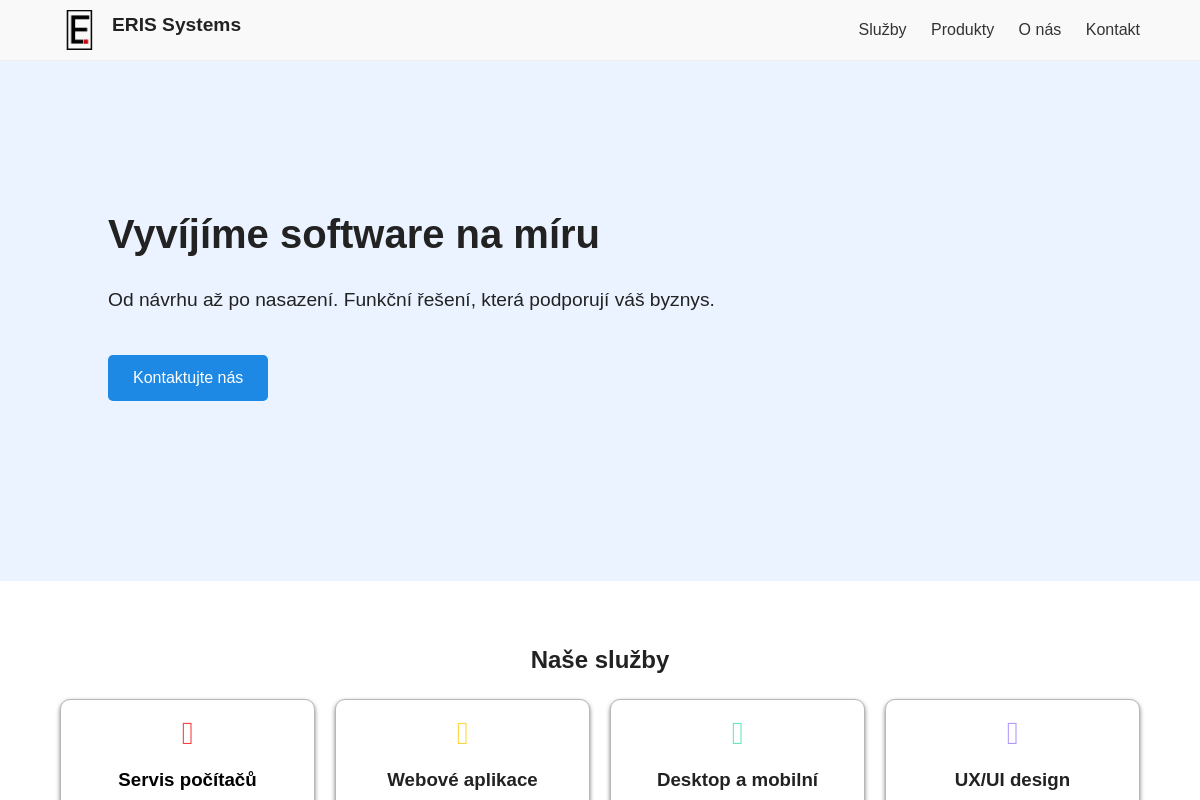1200x800 pixels.
Task: Click the ERIS Systems logo icon
Action: coord(79,30)
